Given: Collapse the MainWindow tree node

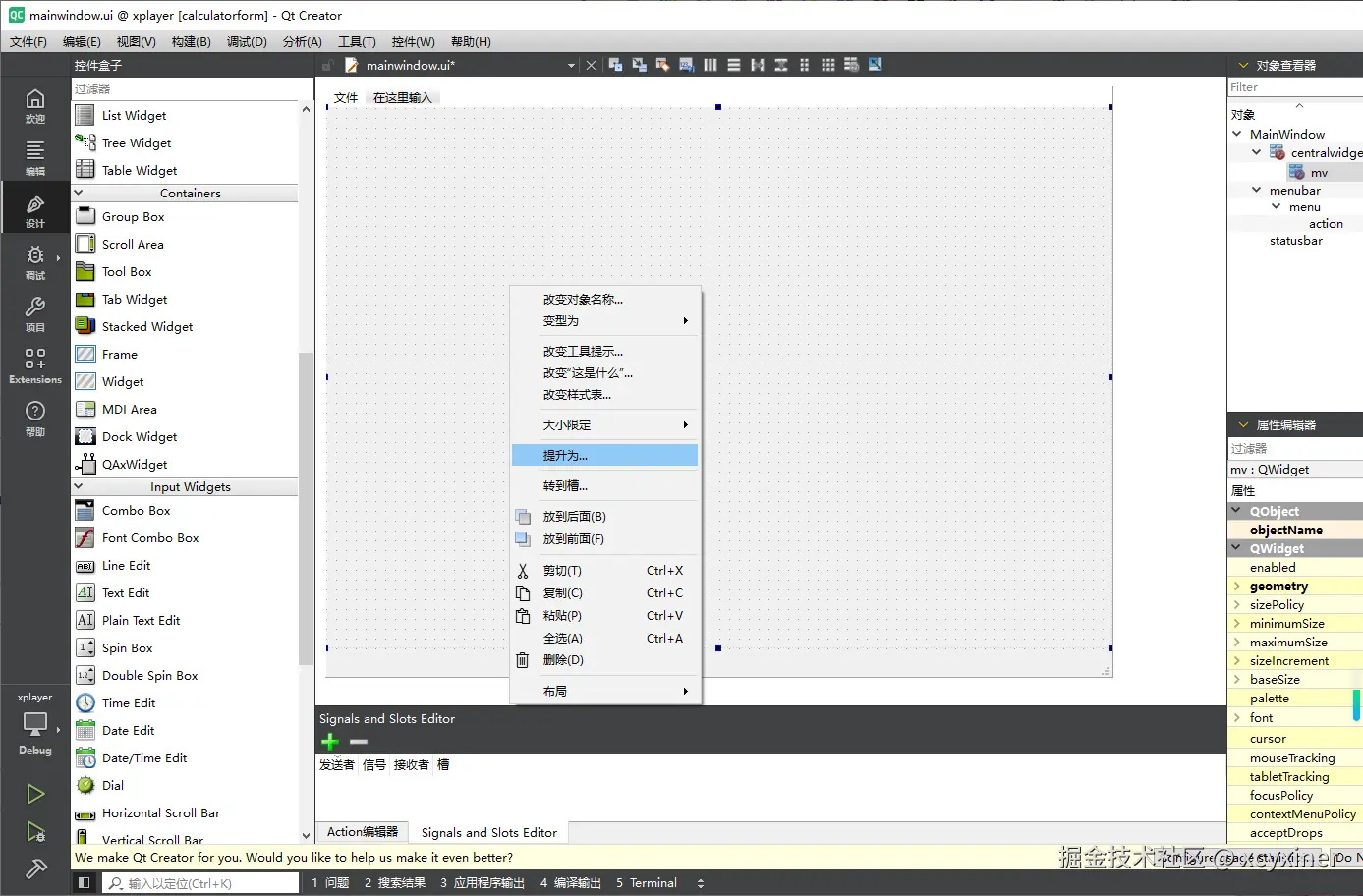Looking at the screenshot, I should pyautogui.click(x=1237, y=134).
